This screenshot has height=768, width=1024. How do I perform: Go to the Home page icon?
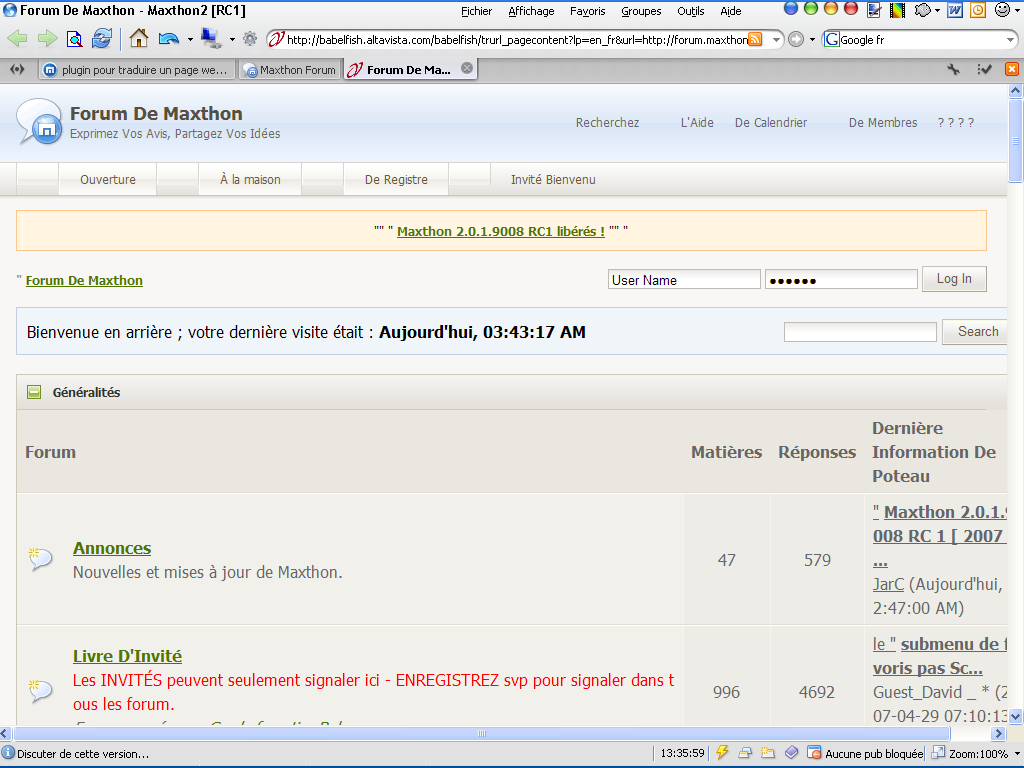138,39
